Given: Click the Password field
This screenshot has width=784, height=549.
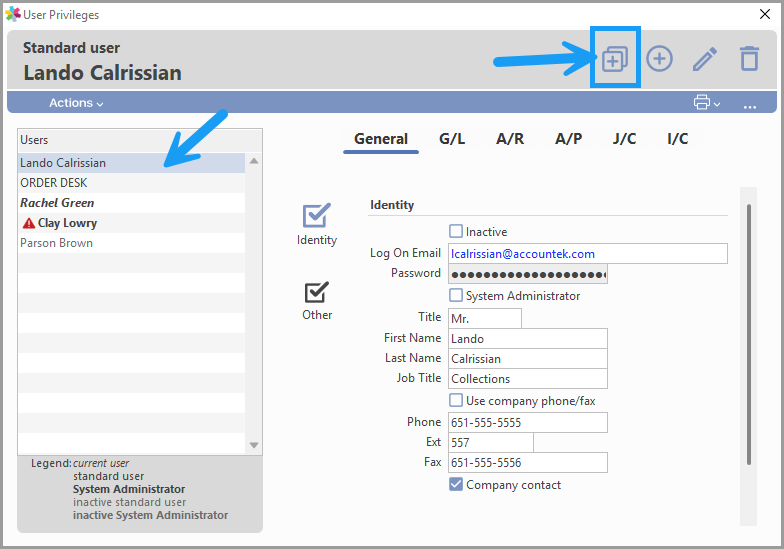Looking at the screenshot, I should [528, 274].
